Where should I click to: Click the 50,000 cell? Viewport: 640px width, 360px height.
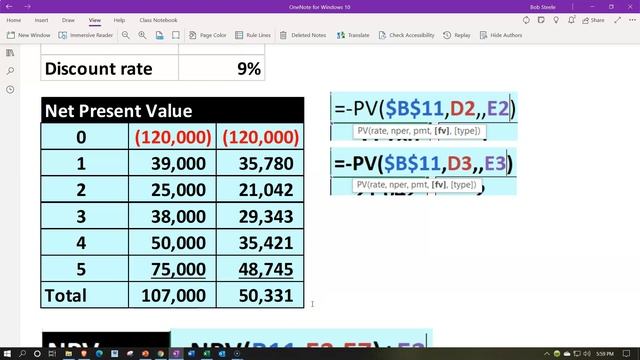[172, 242]
